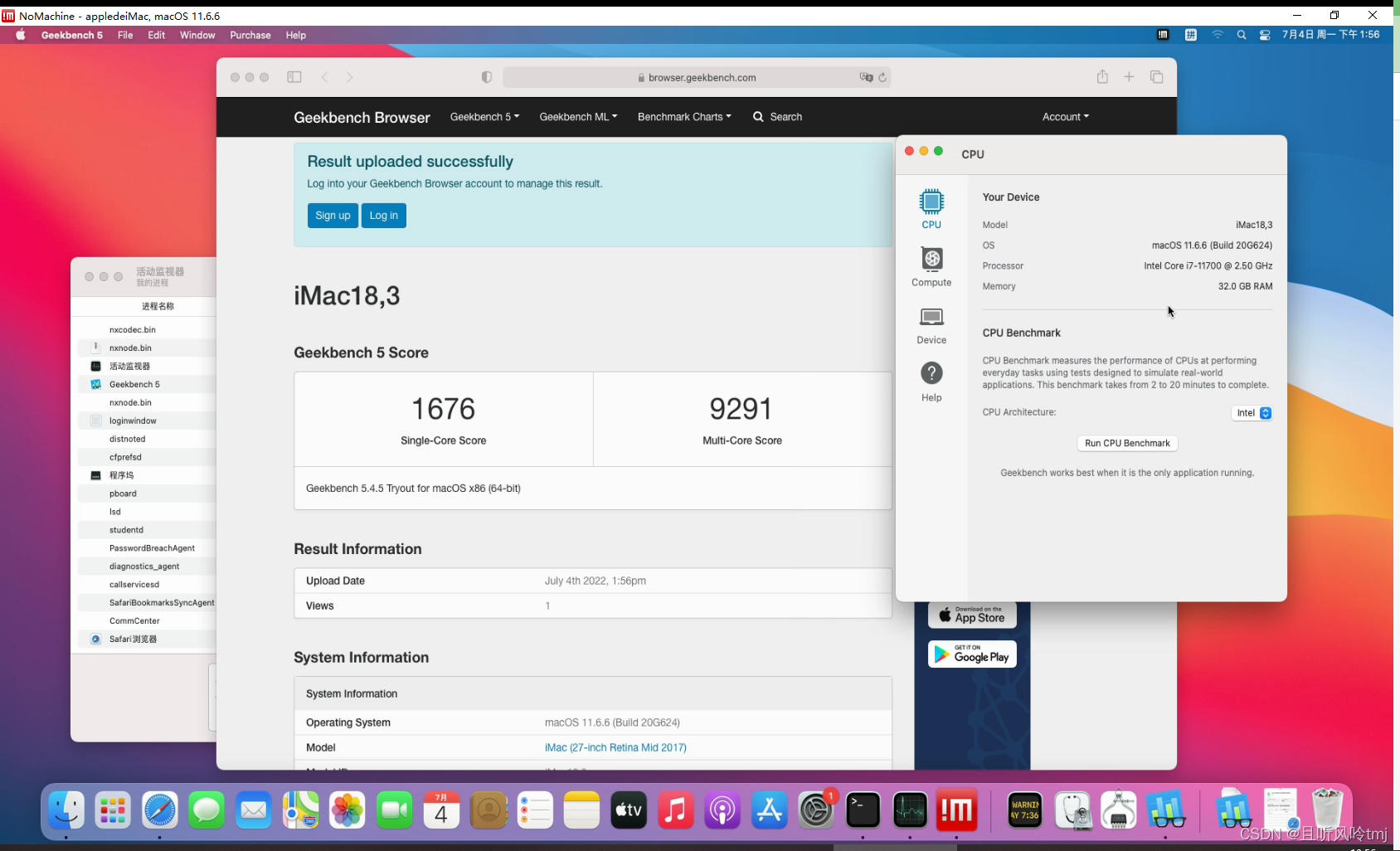1400x851 pixels.
Task: Open Finder from the Dock
Action: point(66,810)
